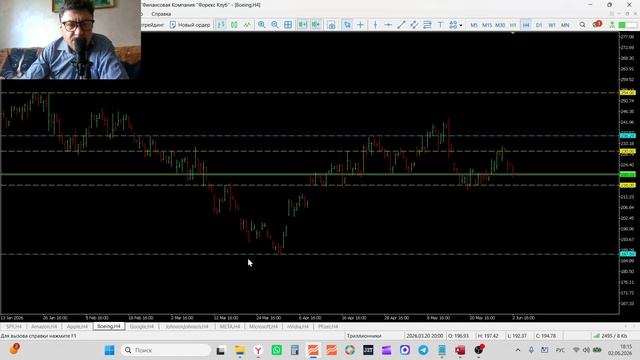The height and width of the screenshot is (360, 640).
Task: Open the 'Справка' menu
Action: 161,14
